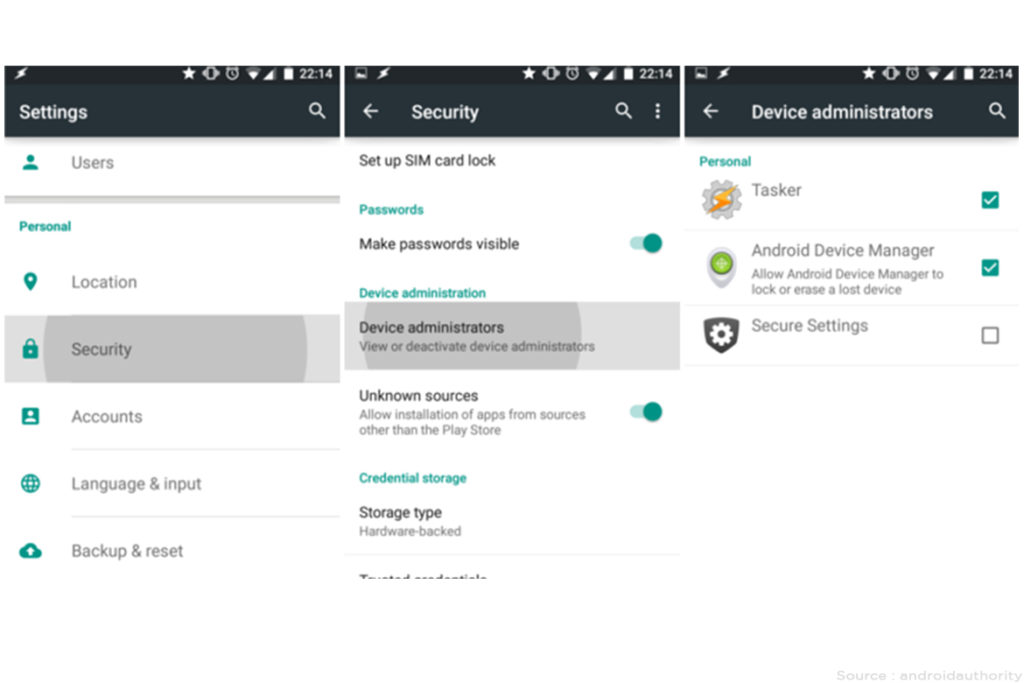
Task: Go back from Device administrators screen
Action: [711, 112]
